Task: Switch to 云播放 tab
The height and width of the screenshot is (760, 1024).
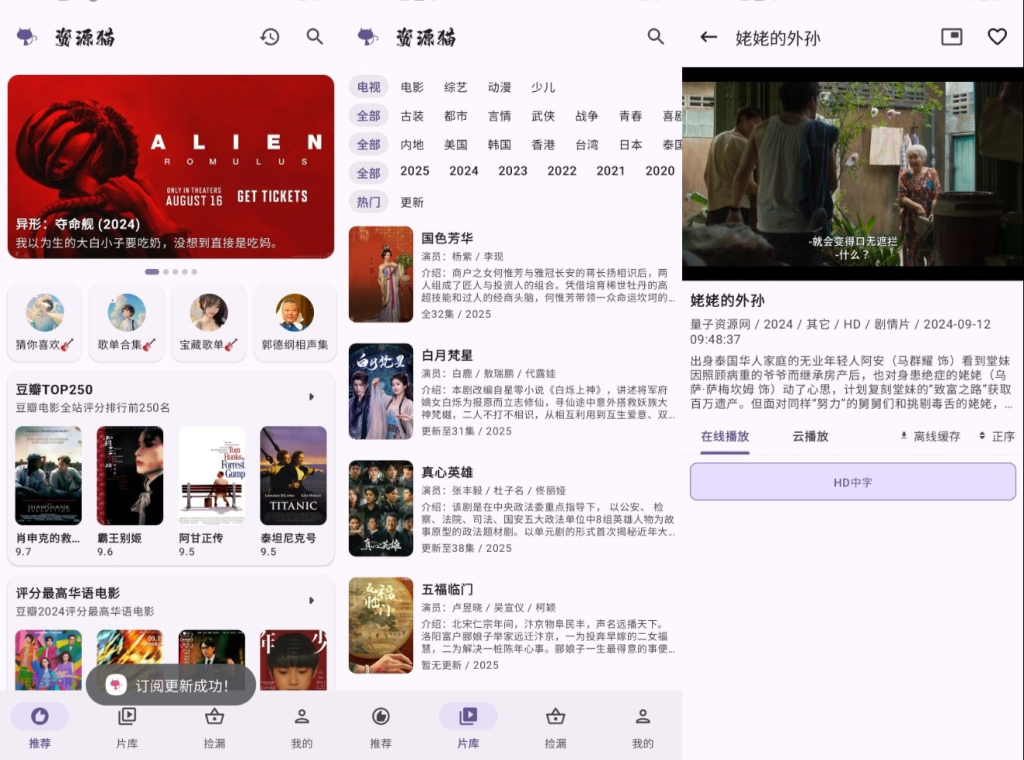Action: pyautogui.click(x=810, y=436)
